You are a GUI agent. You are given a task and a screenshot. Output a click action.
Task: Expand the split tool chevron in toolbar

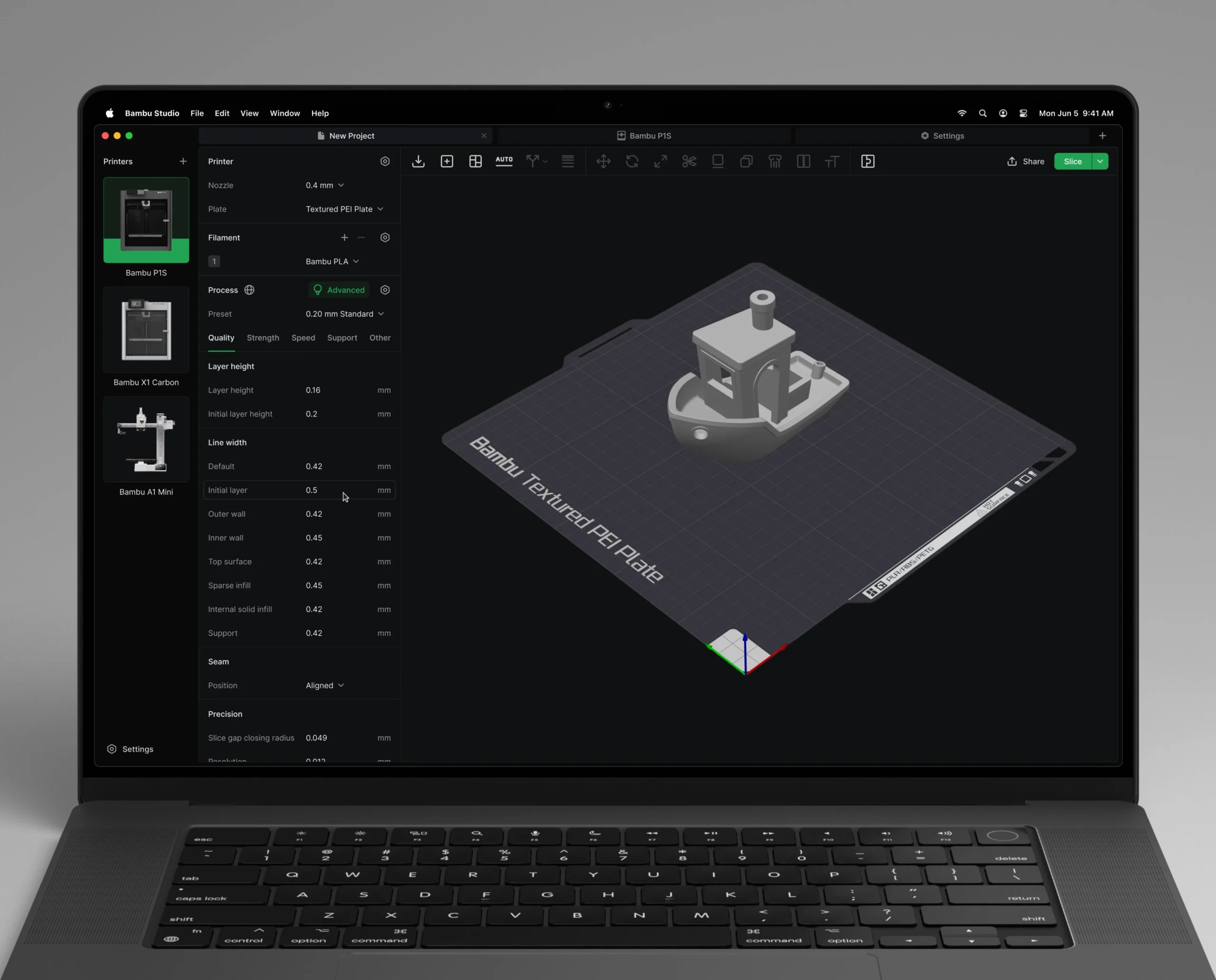[x=545, y=162]
